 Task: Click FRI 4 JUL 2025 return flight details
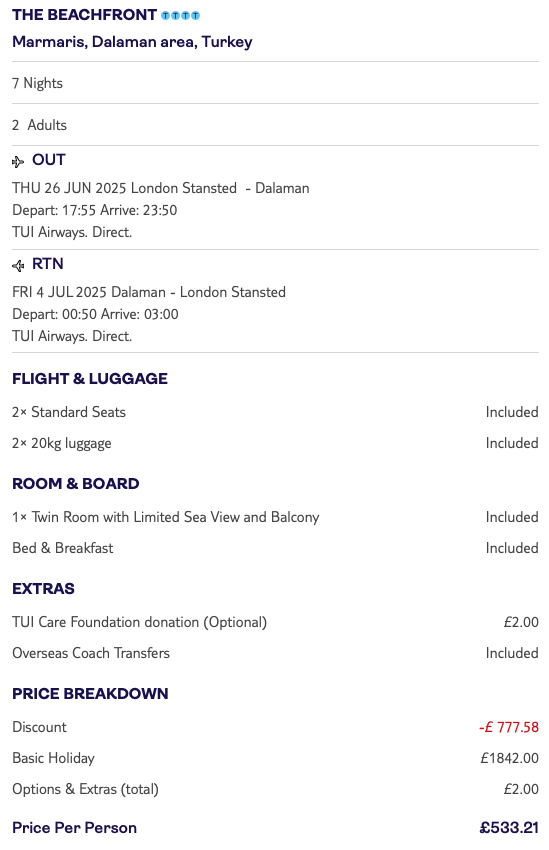(149, 314)
